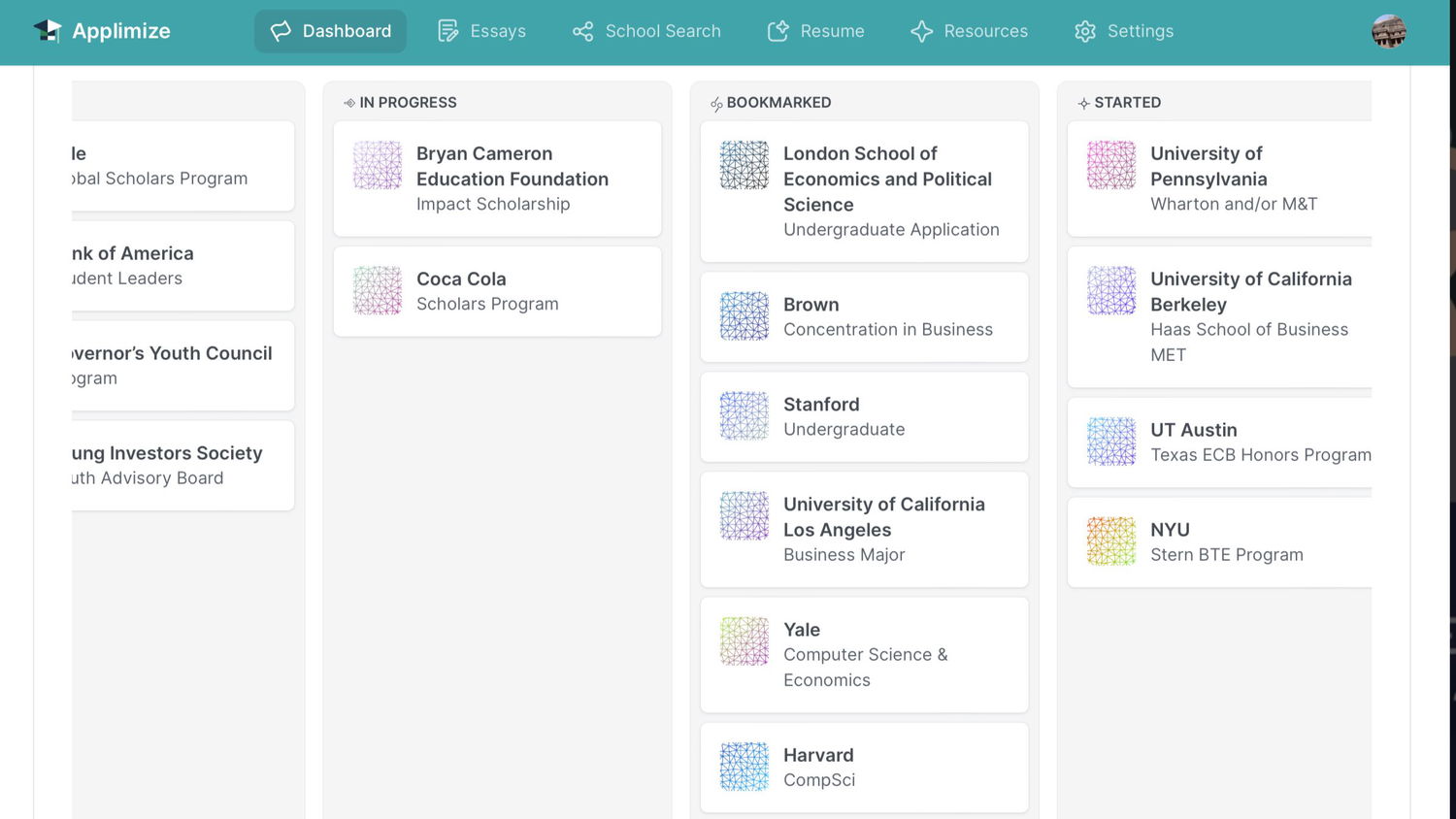Click the Stanford card pattern icon
The image size is (1456, 819).
(745, 415)
